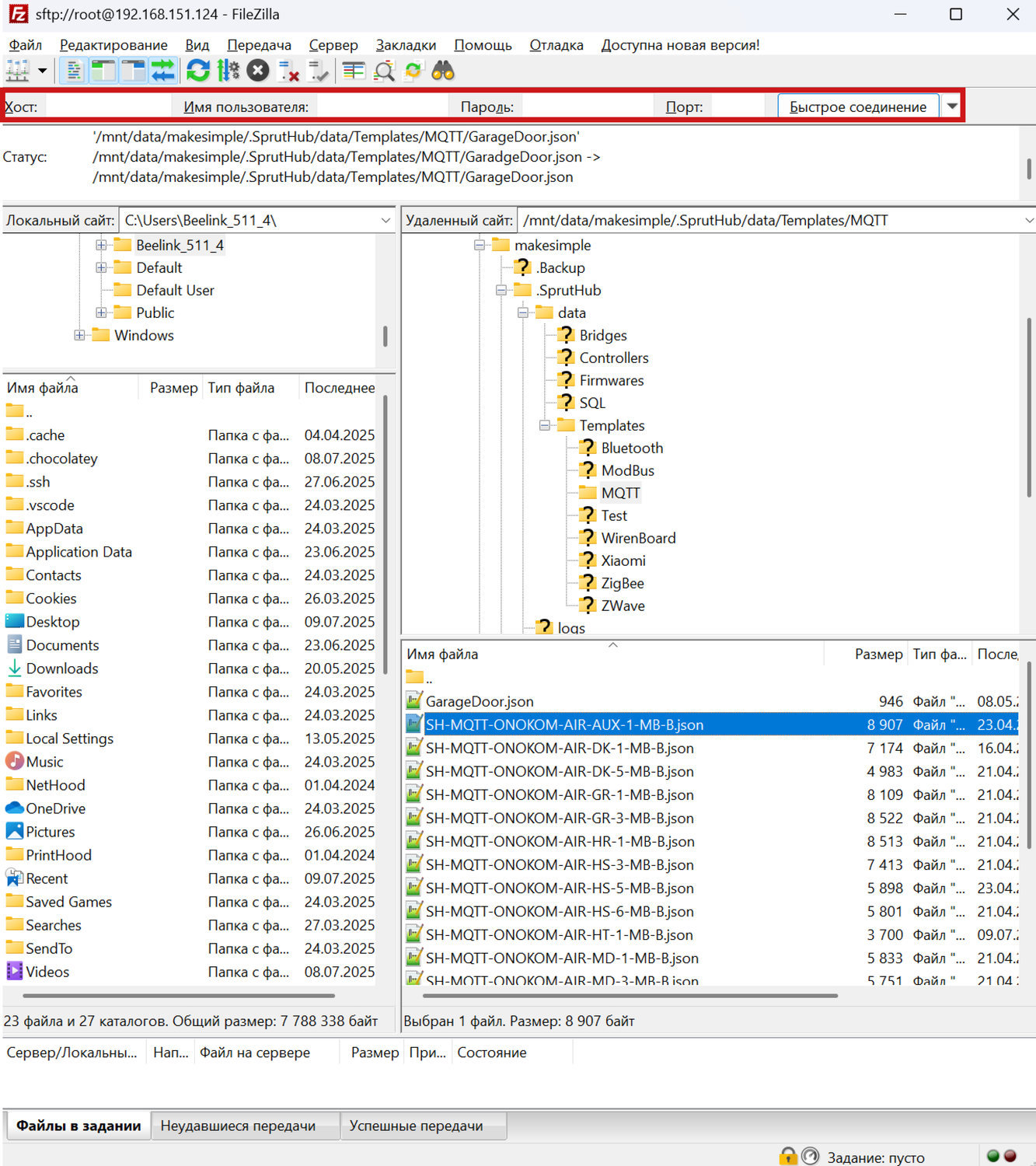This screenshot has height=1166, width=1036.
Task: Open the Сервер menu
Action: click(333, 45)
